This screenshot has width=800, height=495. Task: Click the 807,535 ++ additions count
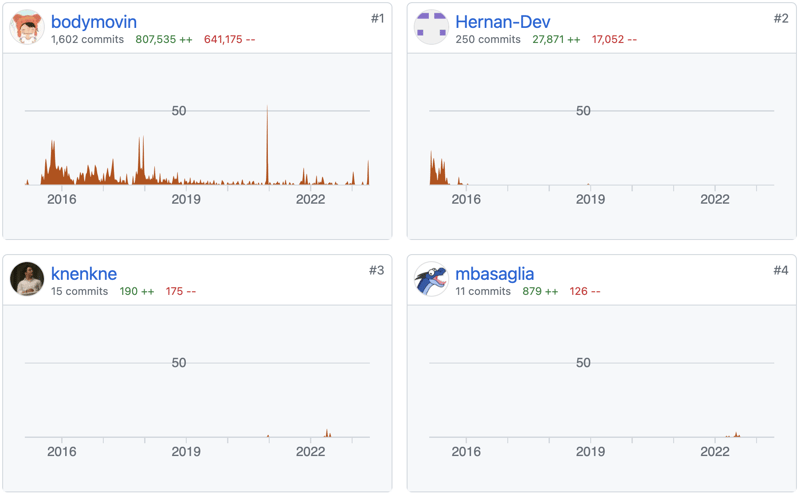163,40
